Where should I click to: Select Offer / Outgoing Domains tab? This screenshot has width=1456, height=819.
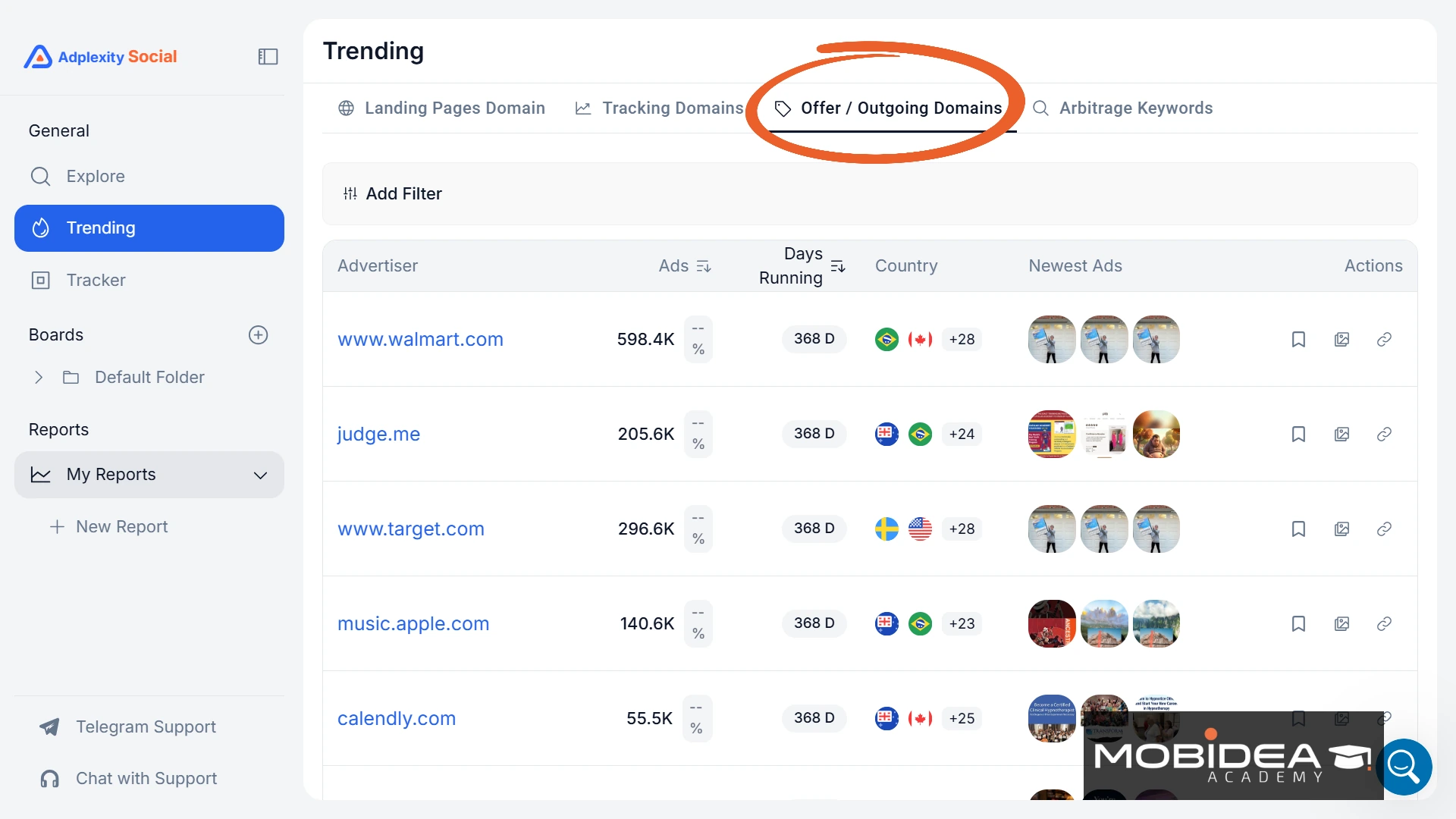point(888,108)
